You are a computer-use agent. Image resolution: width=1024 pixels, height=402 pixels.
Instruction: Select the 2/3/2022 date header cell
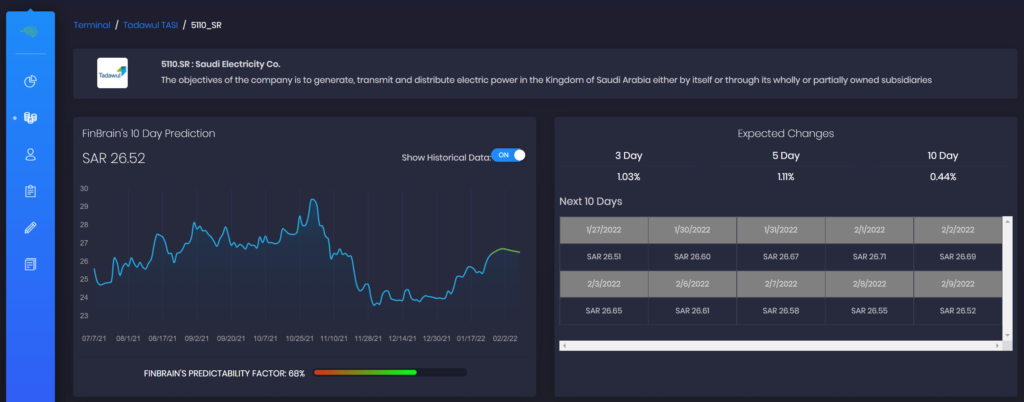click(x=604, y=284)
